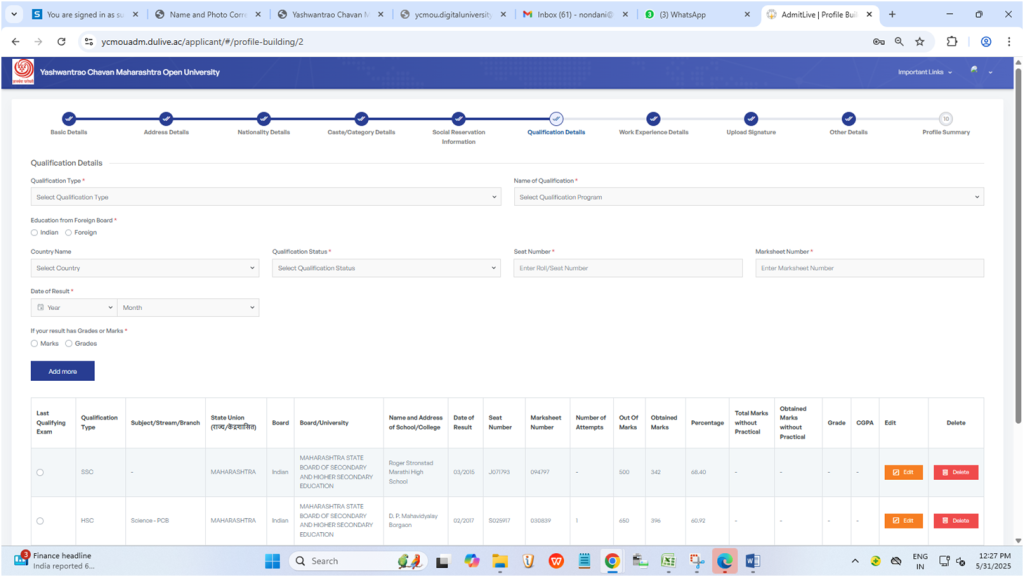The image size is (1024, 577).
Task: Select the Indian board radio button
Action: point(34,232)
